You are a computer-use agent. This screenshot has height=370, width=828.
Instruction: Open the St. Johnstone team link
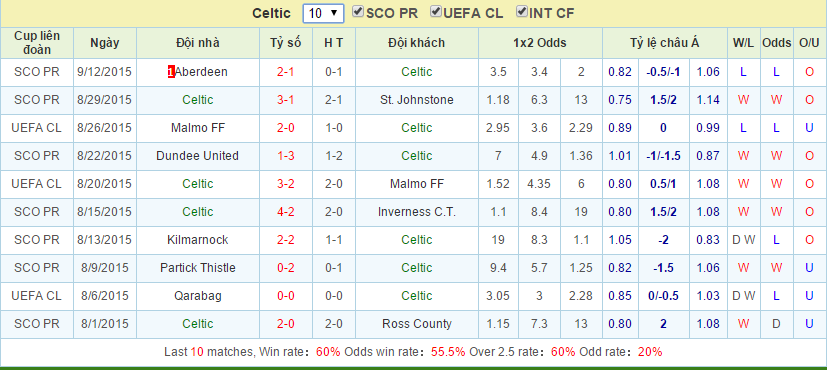point(417,100)
